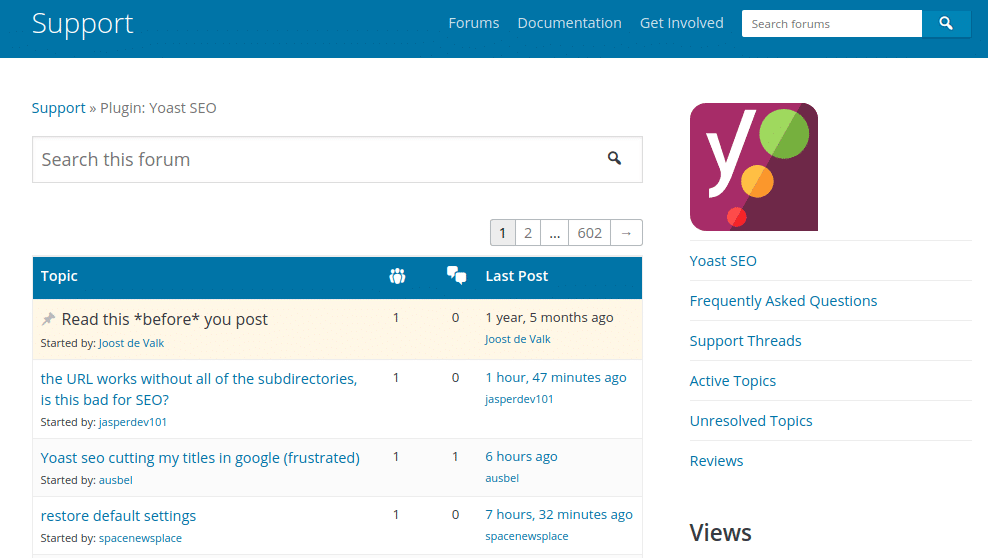Open Unresolved Topics sidebar link
988x558 pixels.
coord(751,421)
